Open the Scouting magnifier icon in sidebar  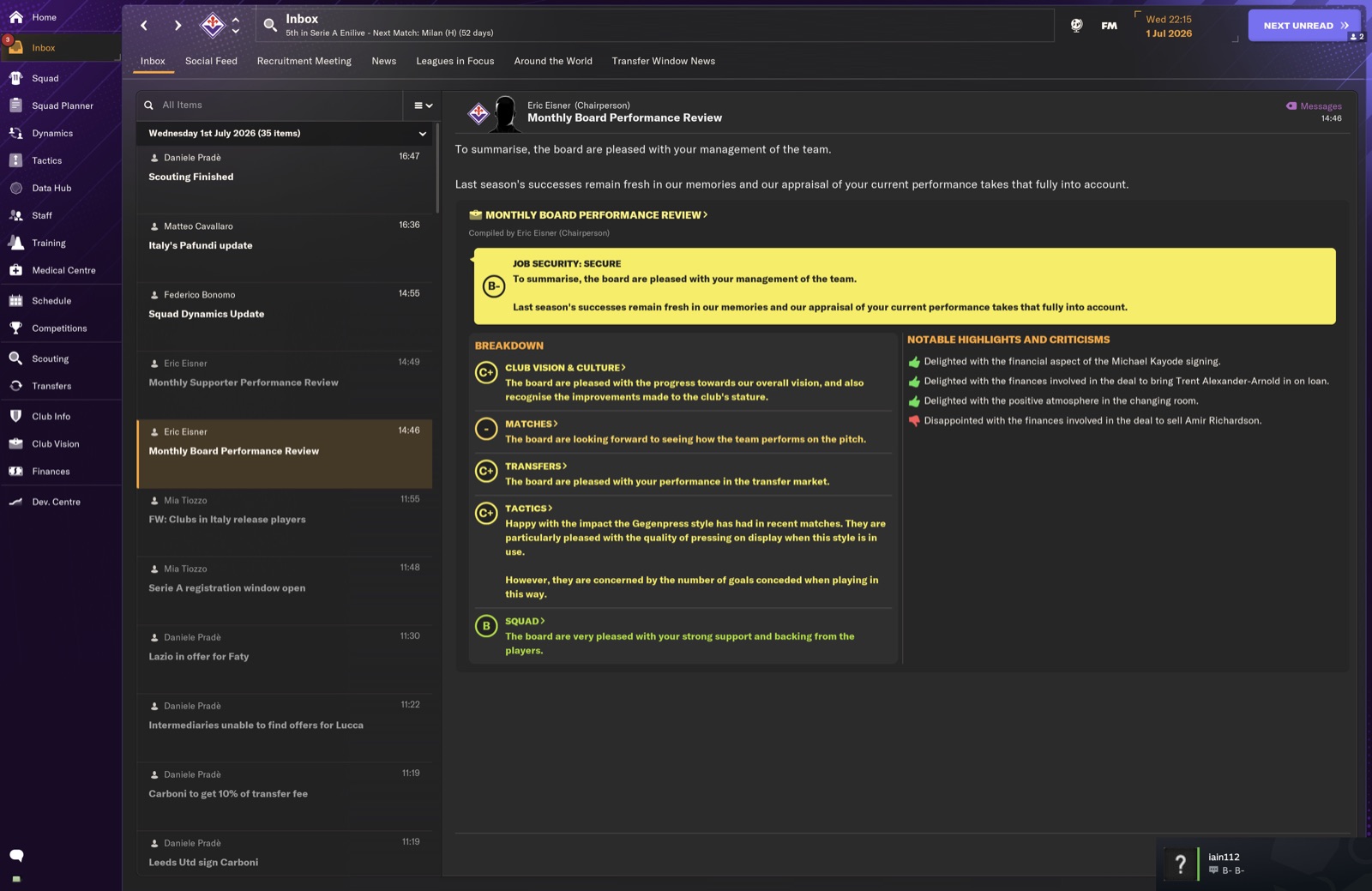[x=15, y=358]
